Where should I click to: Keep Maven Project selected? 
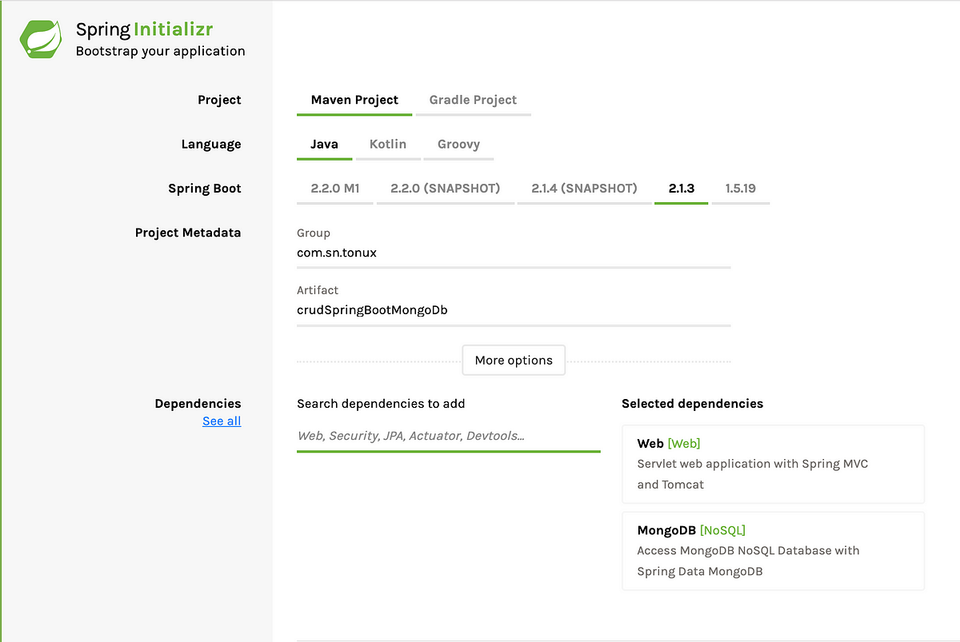(x=354, y=100)
